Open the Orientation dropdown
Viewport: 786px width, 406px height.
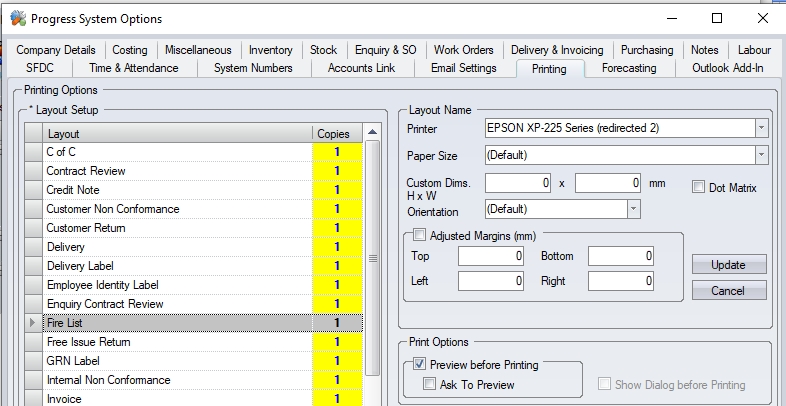click(x=633, y=209)
